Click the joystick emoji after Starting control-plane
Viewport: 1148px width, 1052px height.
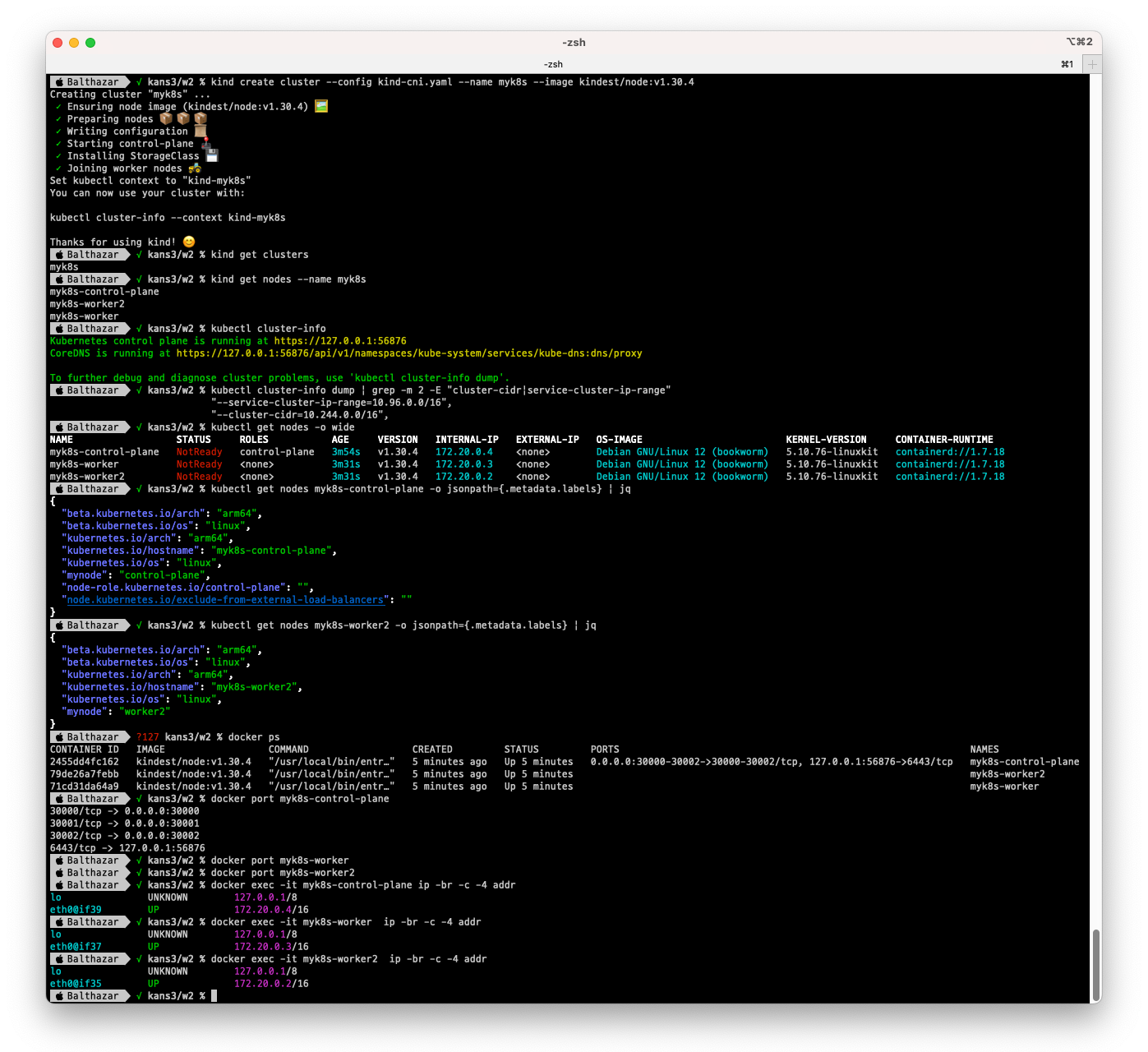point(205,144)
